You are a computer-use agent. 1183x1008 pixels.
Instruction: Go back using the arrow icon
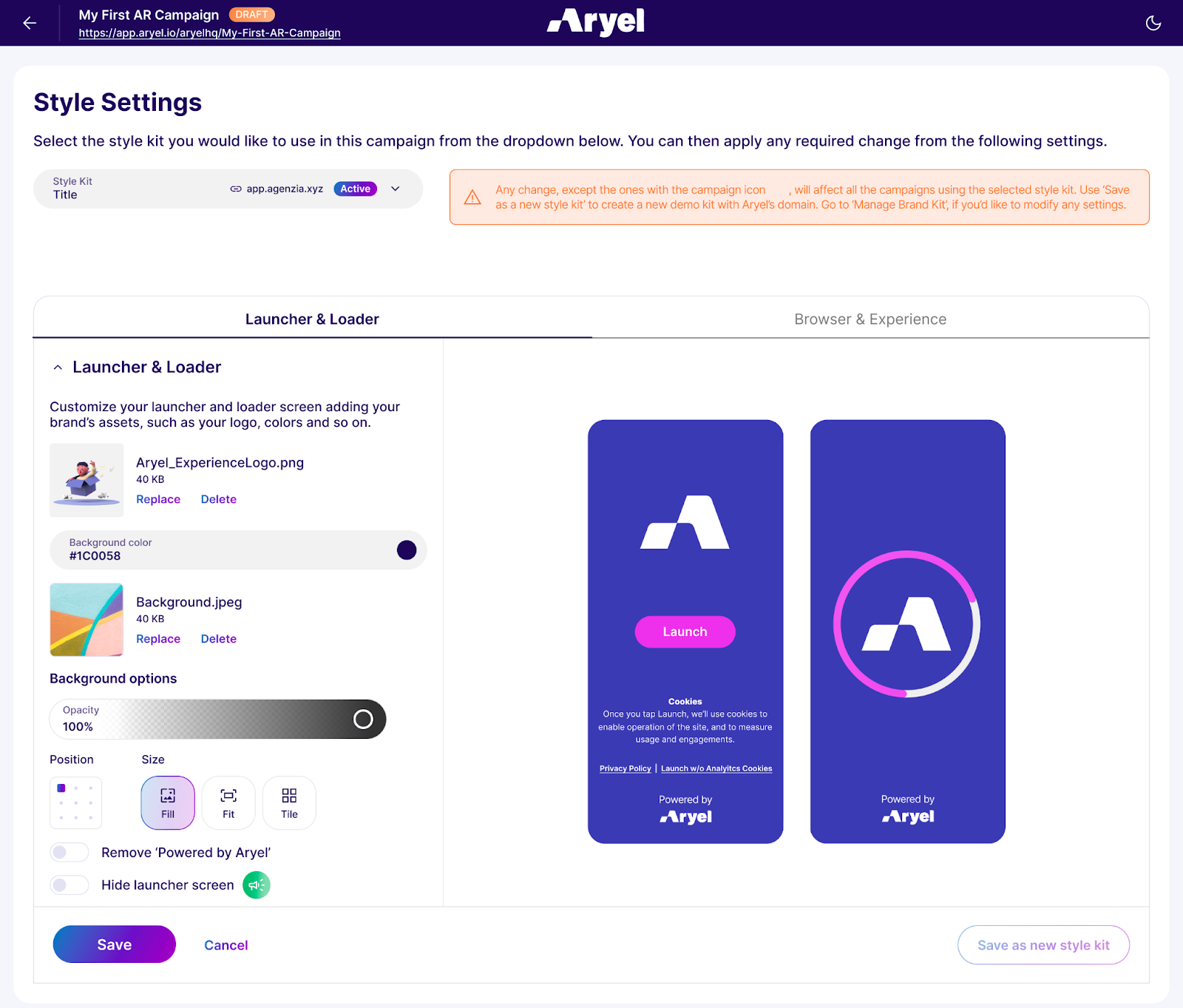click(30, 23)
